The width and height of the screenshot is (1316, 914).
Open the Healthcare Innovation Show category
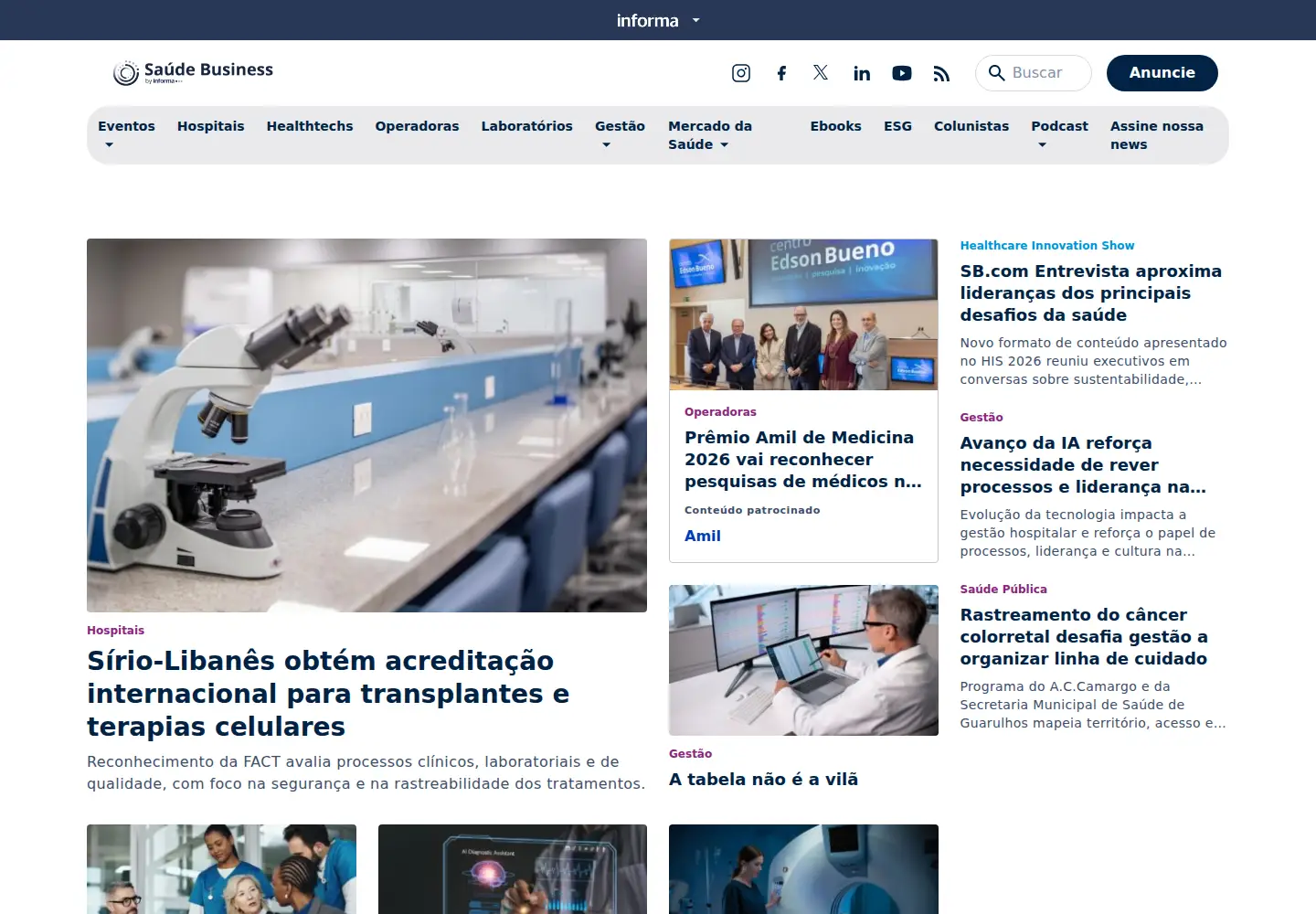(x=1047, y=246)
